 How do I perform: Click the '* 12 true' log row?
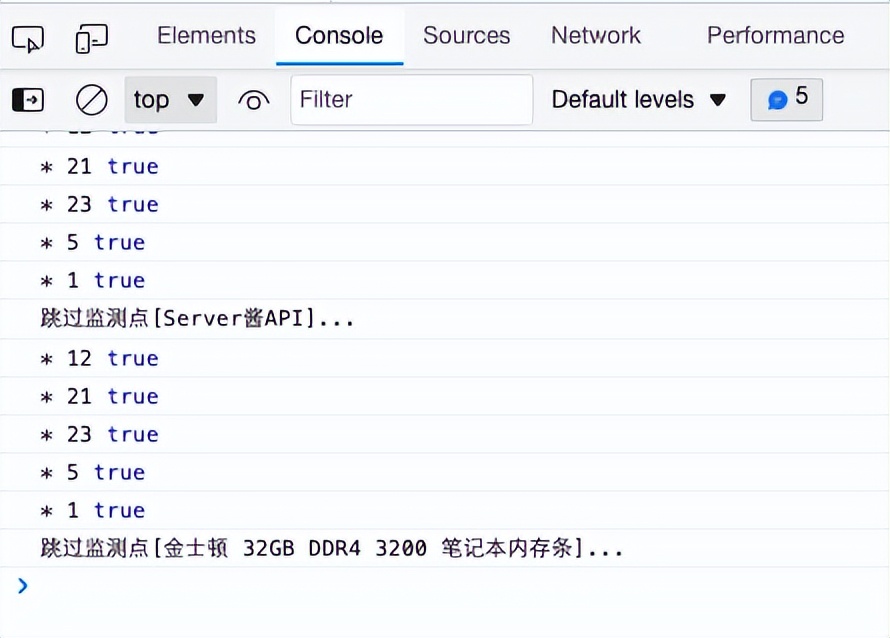pos(445,358)
